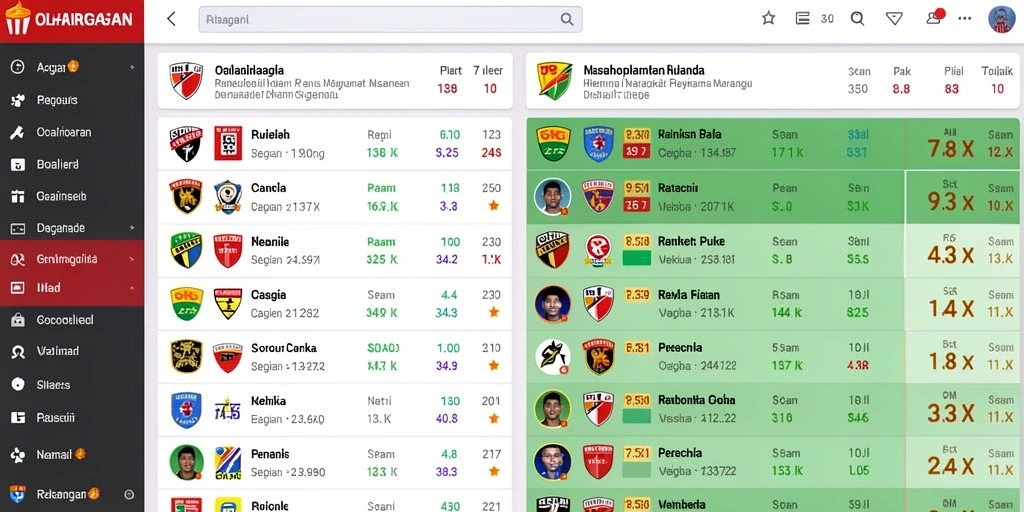Click the 7.8 X odds button
The width and height of the screenshot is (1024, 512).
click(950, 149)
